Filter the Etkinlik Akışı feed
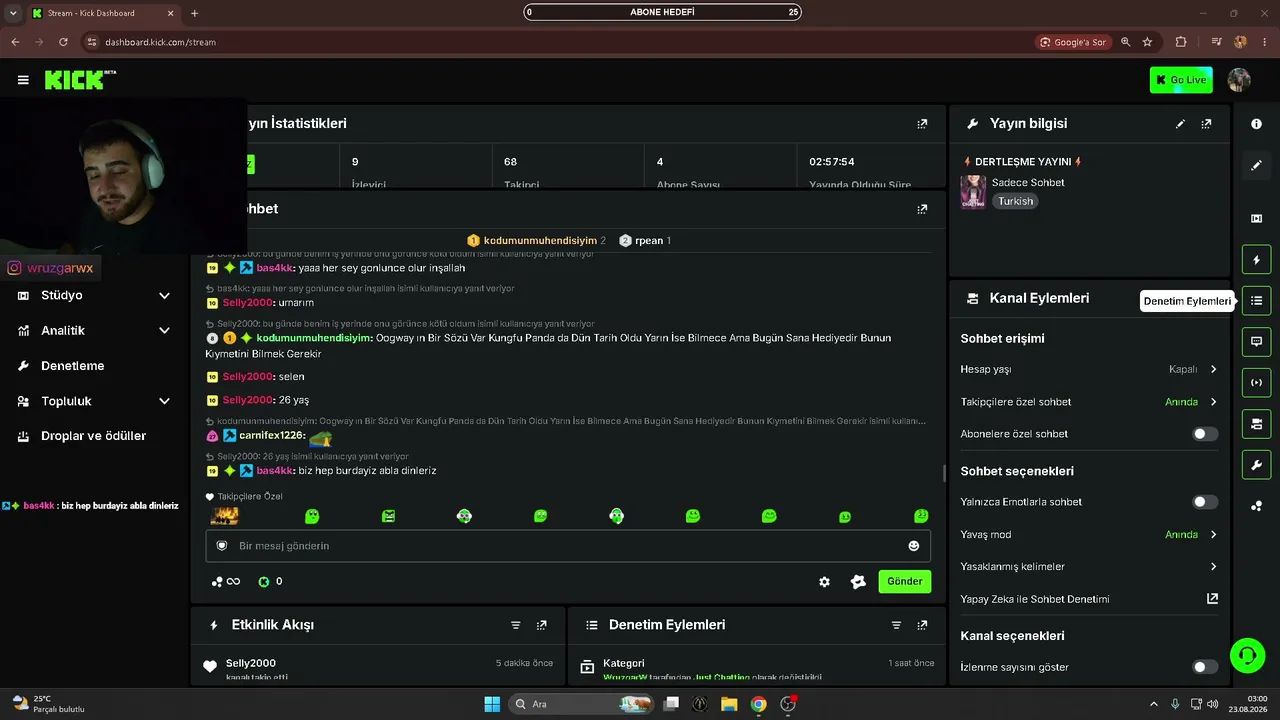This screenshot has height=720, width=1280. click(x=516, y=625)
